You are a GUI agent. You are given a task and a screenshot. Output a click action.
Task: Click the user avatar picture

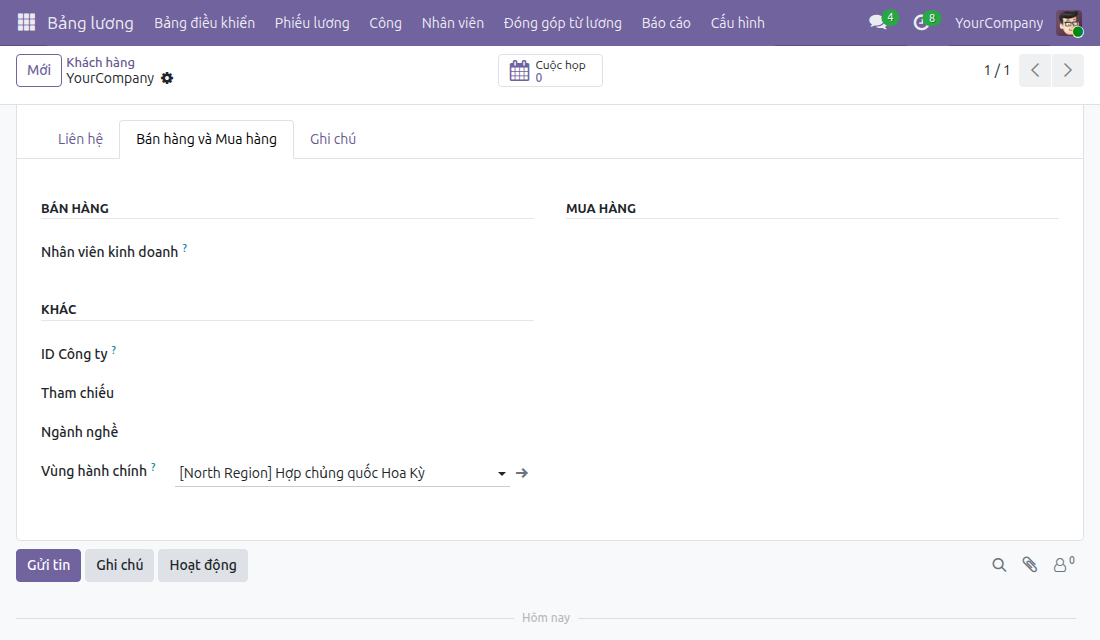1069,23
